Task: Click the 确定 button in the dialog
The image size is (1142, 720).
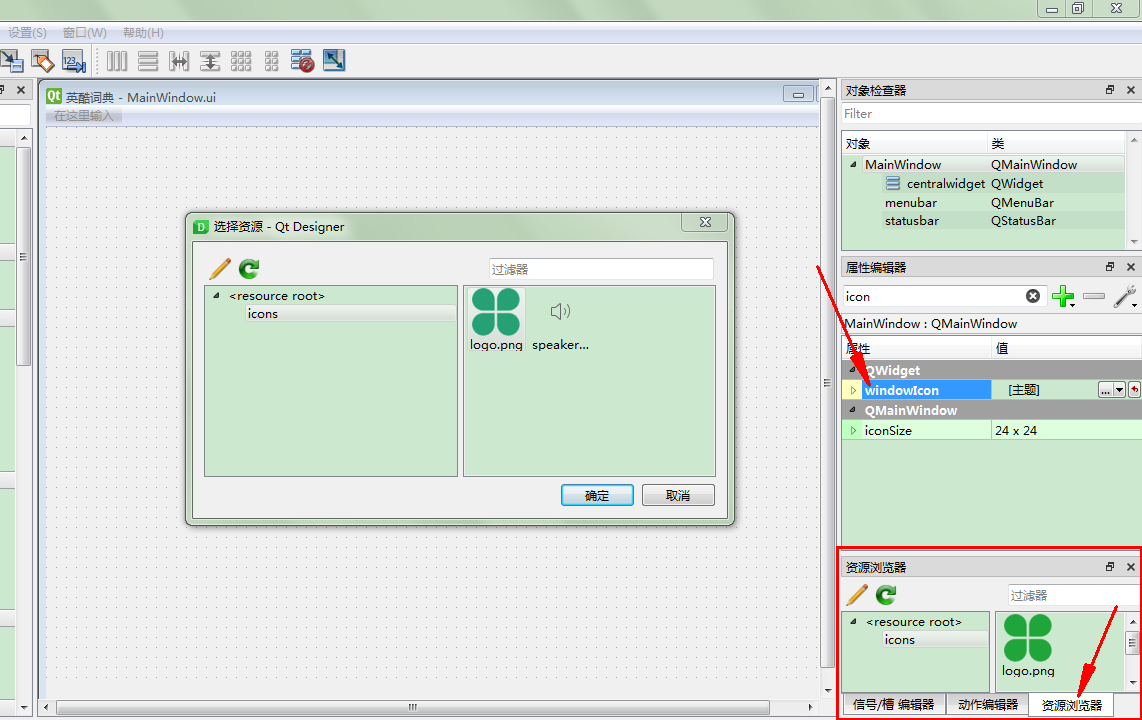Action: tap(597, 495)
